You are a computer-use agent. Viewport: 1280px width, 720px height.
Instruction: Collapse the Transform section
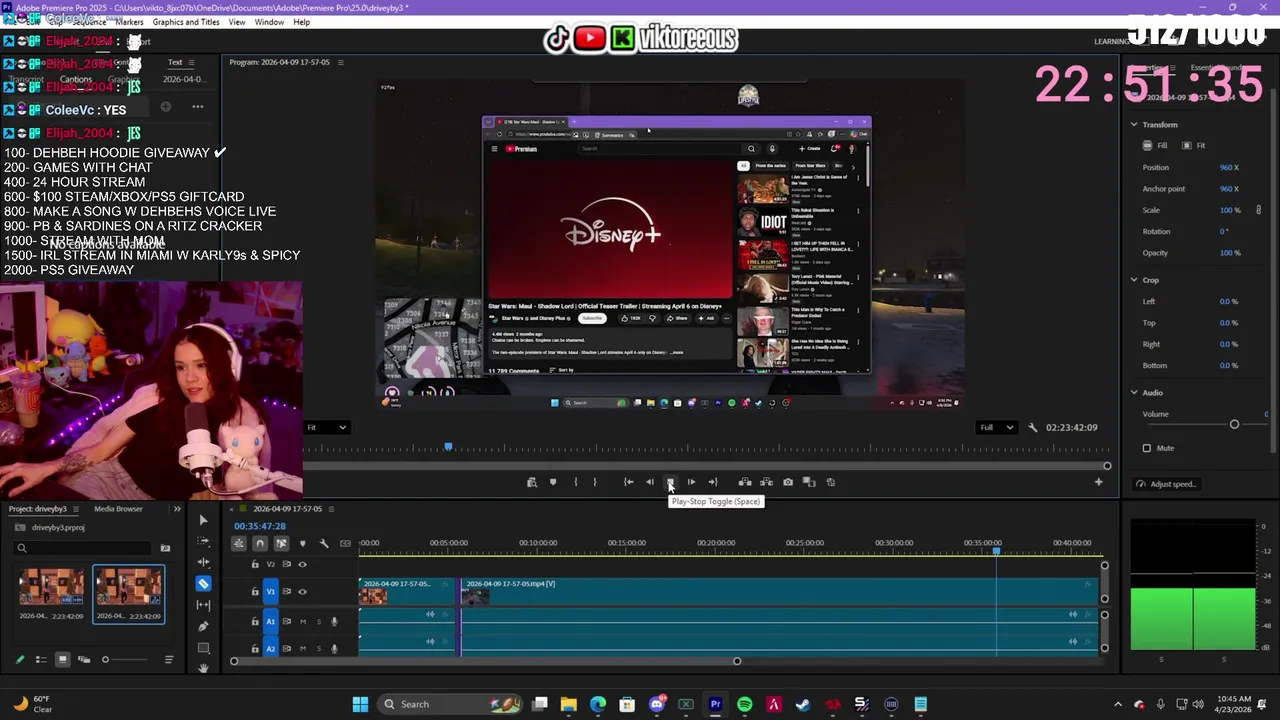pyautogui.click(x=1134, y=125)
